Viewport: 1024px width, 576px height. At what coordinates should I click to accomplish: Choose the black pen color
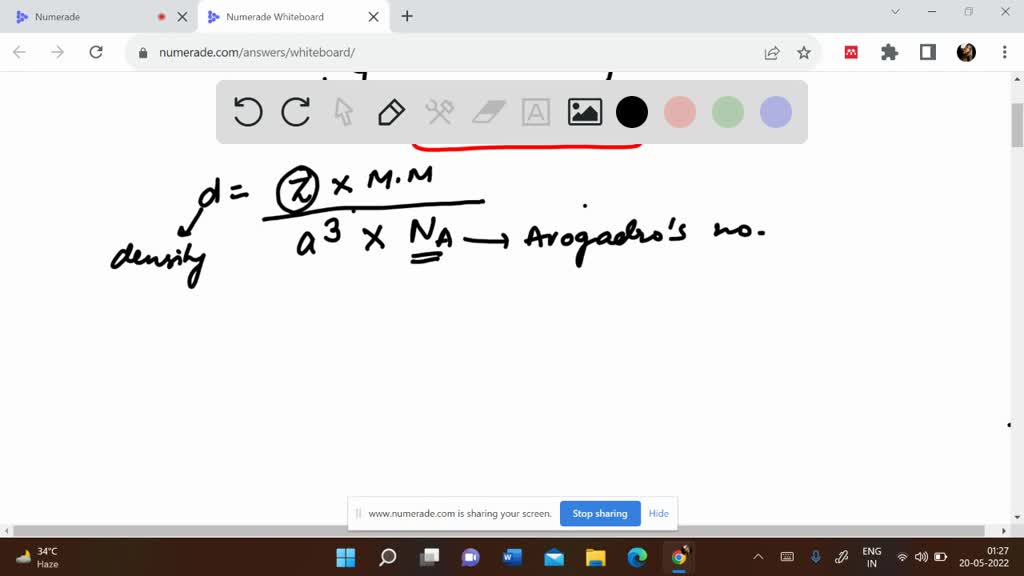(632, 112)
